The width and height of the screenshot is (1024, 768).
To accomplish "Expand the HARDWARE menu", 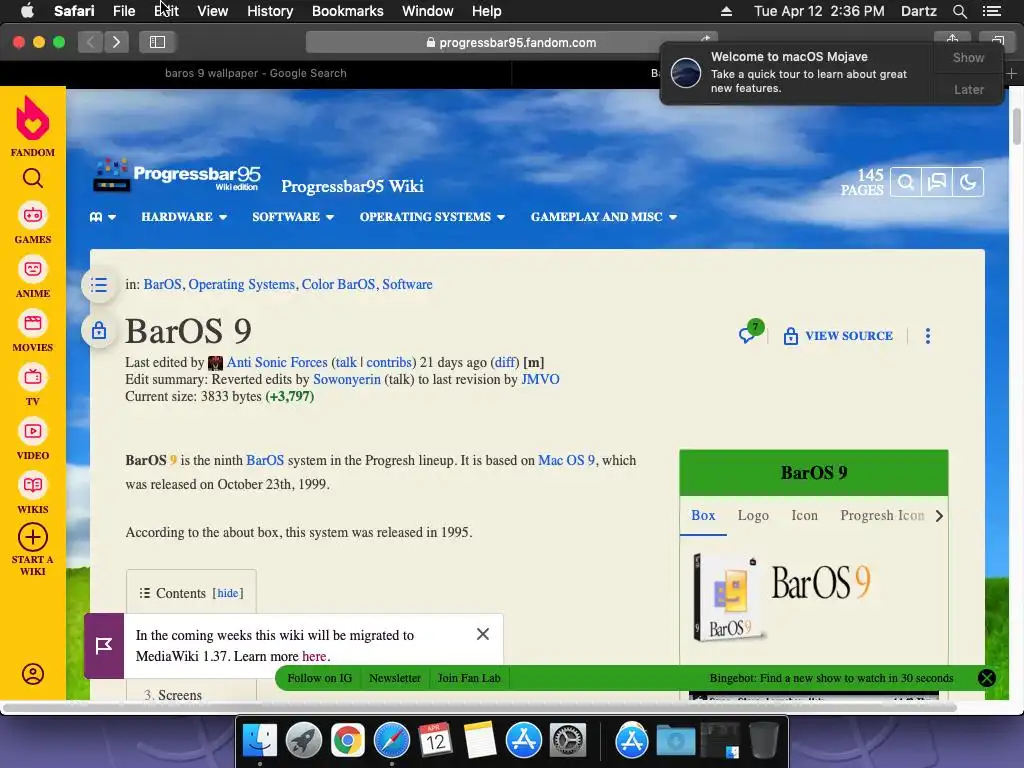I will 184,217.
